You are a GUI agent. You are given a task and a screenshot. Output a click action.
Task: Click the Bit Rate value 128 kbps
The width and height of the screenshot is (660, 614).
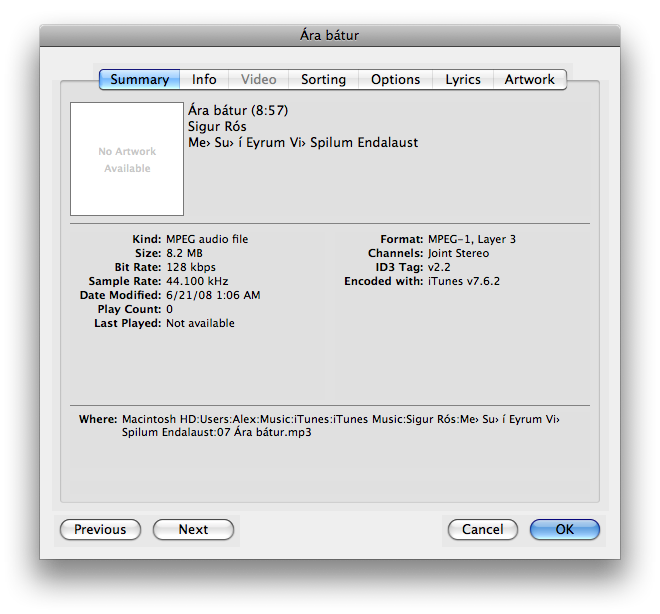191,267
